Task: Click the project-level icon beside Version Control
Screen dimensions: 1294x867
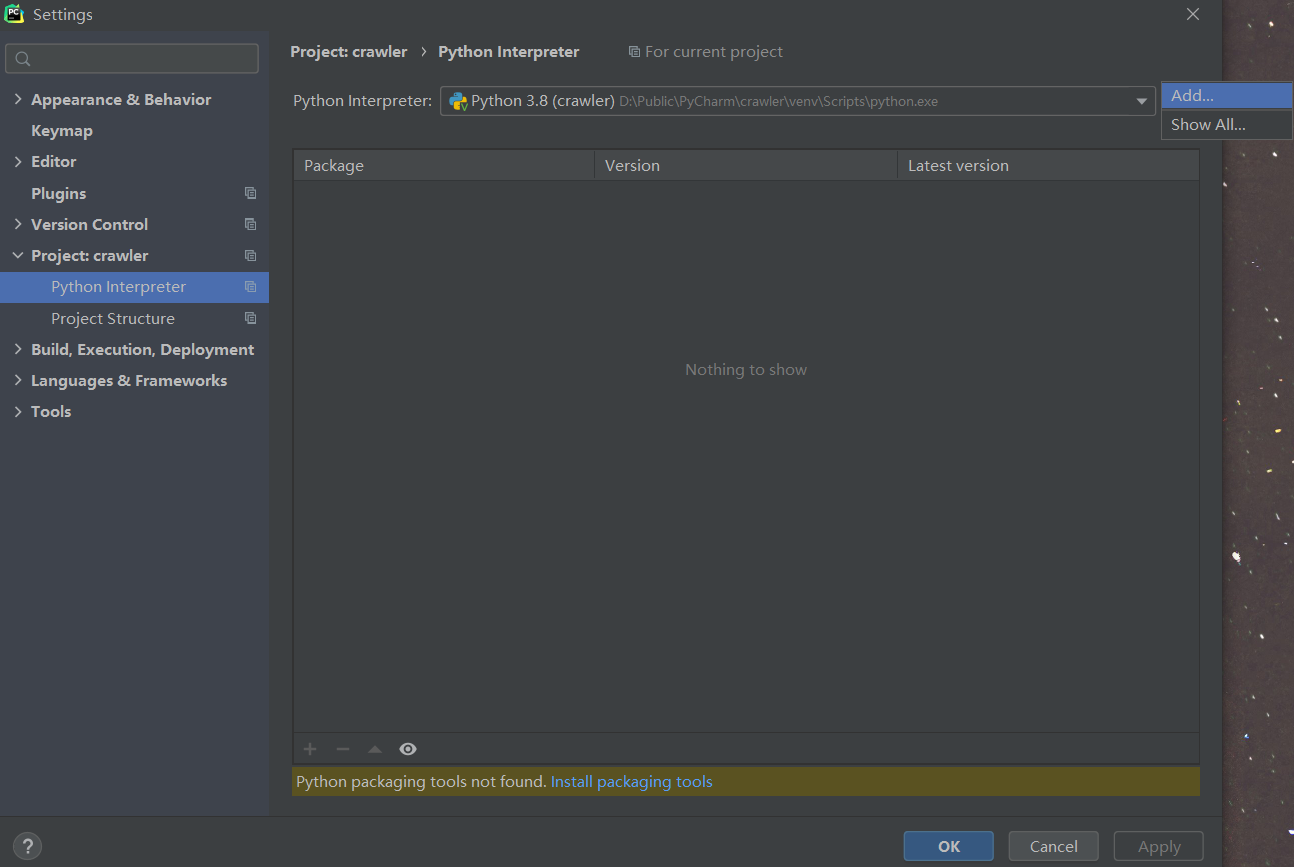Action: [x=250, y=224]
